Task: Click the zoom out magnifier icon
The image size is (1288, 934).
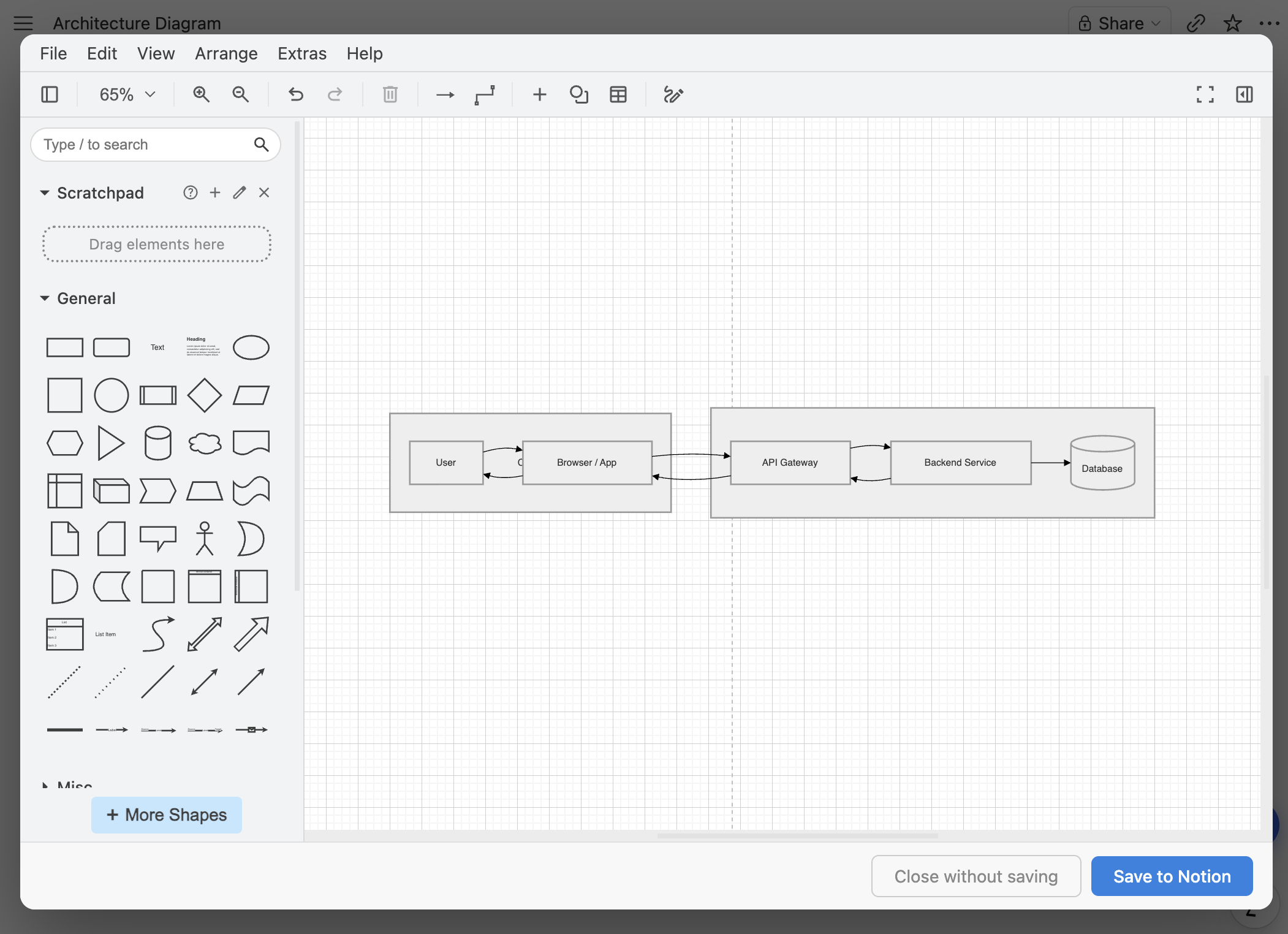Action: (240, 94)
